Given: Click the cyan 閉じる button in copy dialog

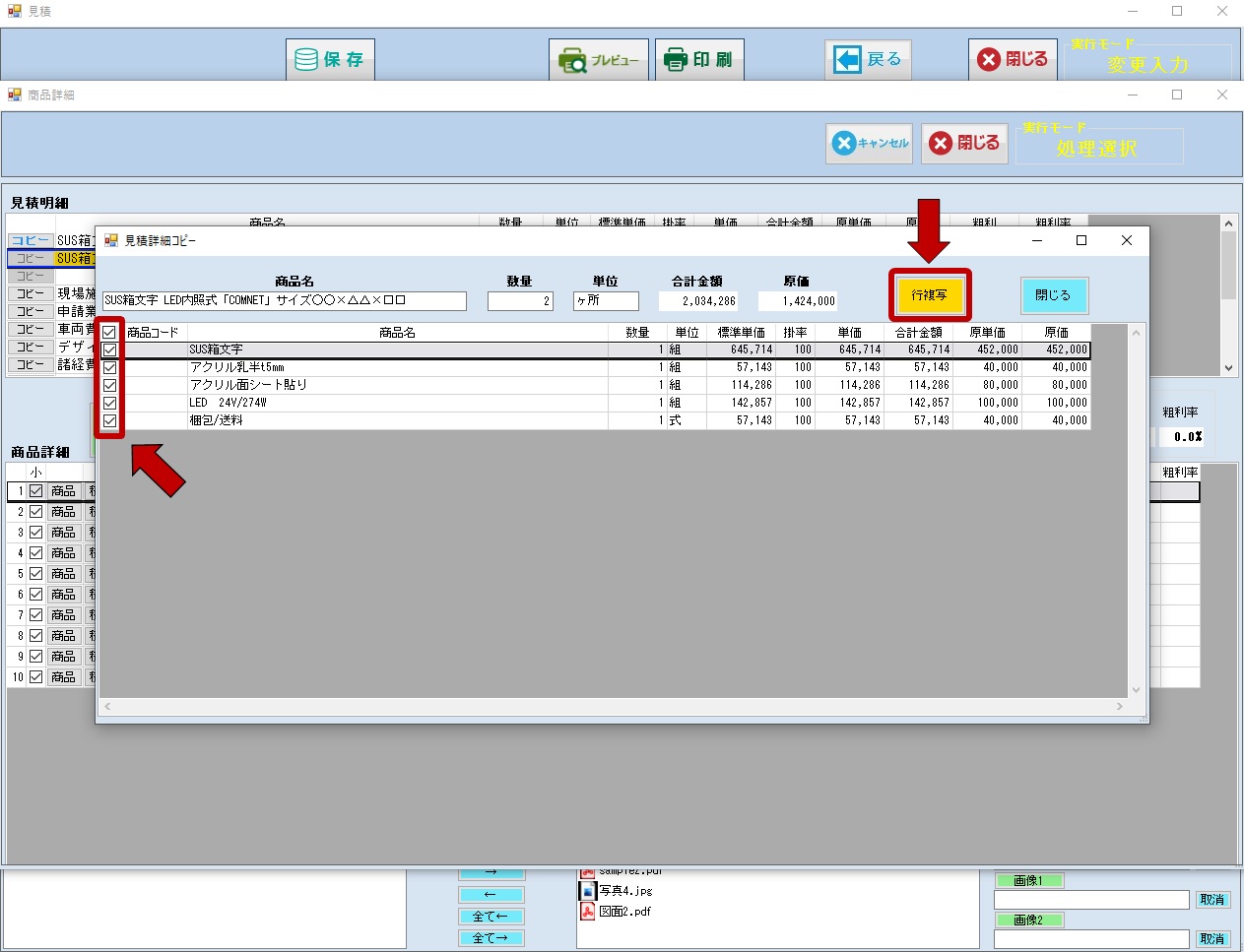Looking at the screenshot, I should (x=1052, y=295).
